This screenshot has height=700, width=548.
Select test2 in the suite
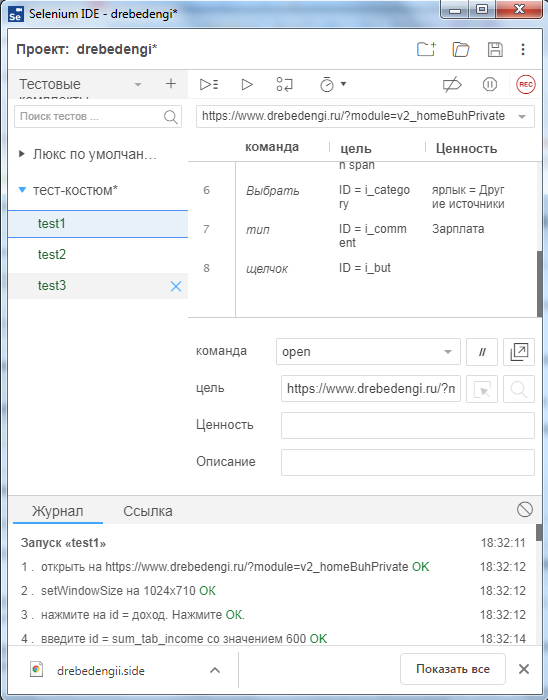tap(98, 254)
